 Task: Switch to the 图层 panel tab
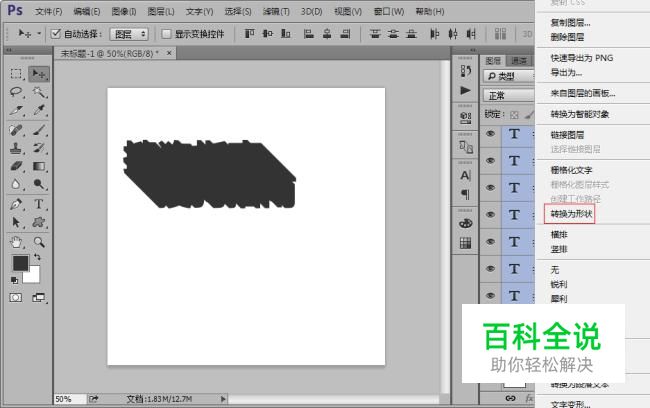(493, 61)
